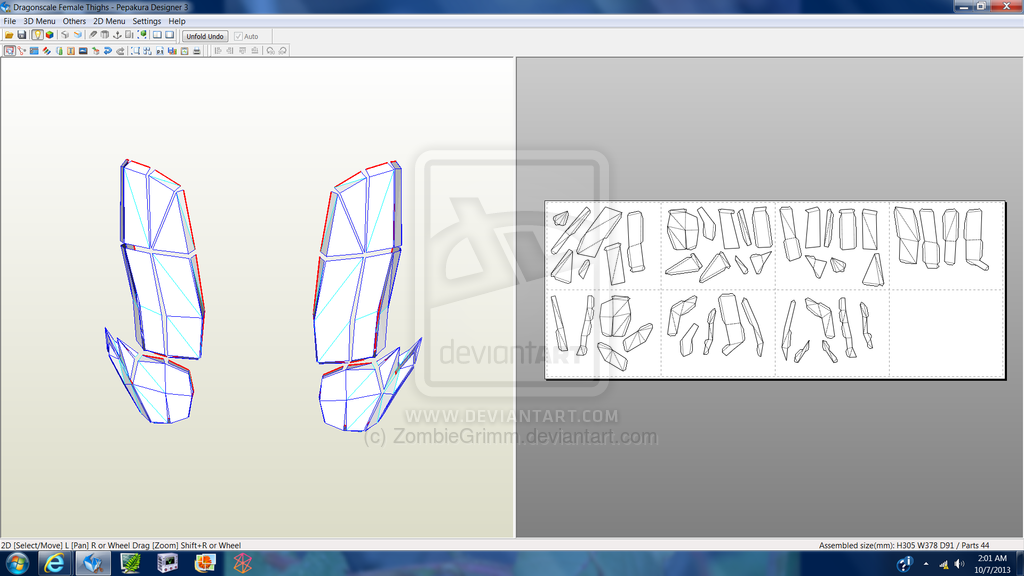Click the colored bar-chart pages icon
This screenshot has height=576, width=1024.
(172, 50)
